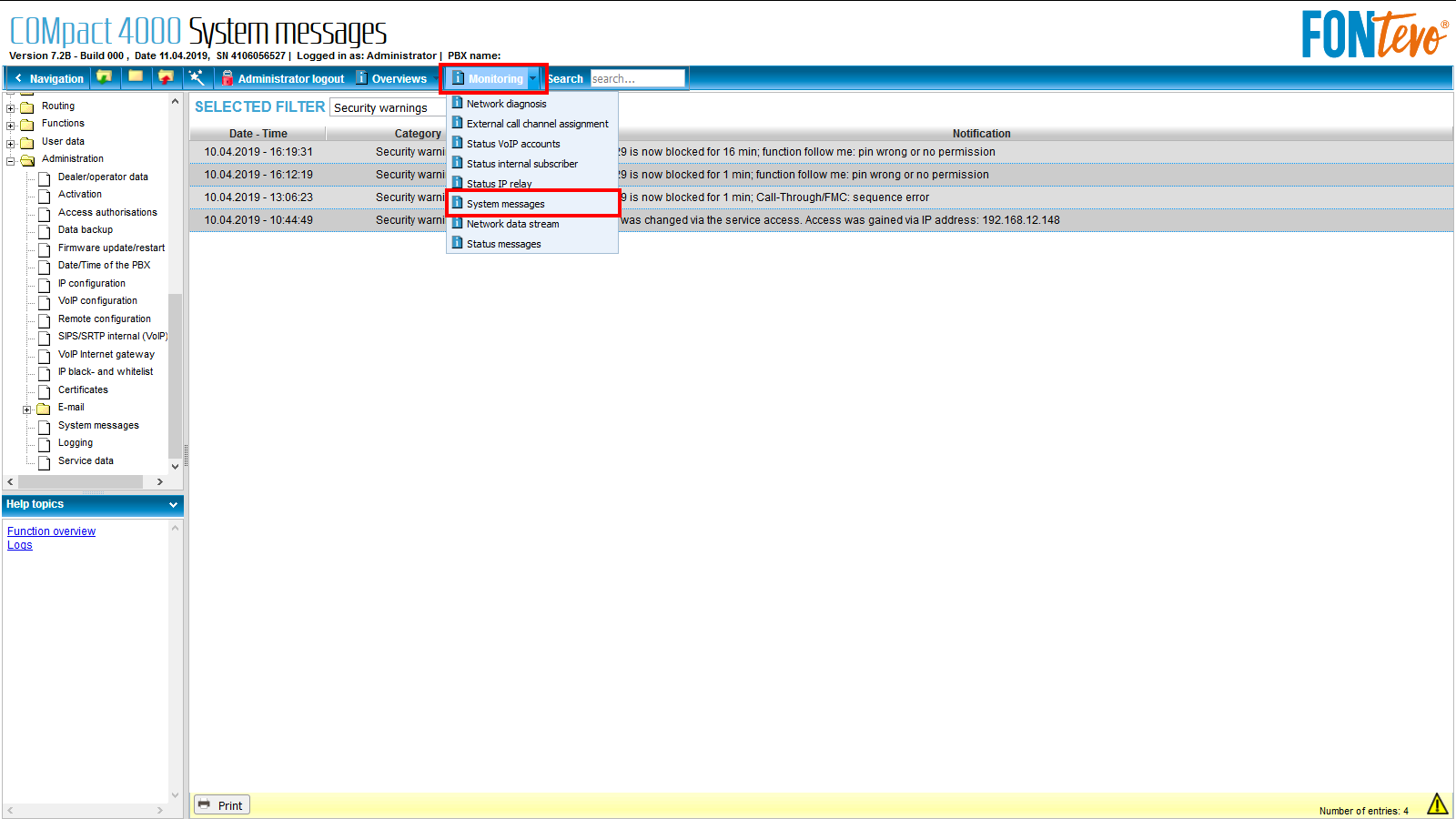Click the Notification column header
This screenshot has width=1456, height=819.
tap(981, 134)
